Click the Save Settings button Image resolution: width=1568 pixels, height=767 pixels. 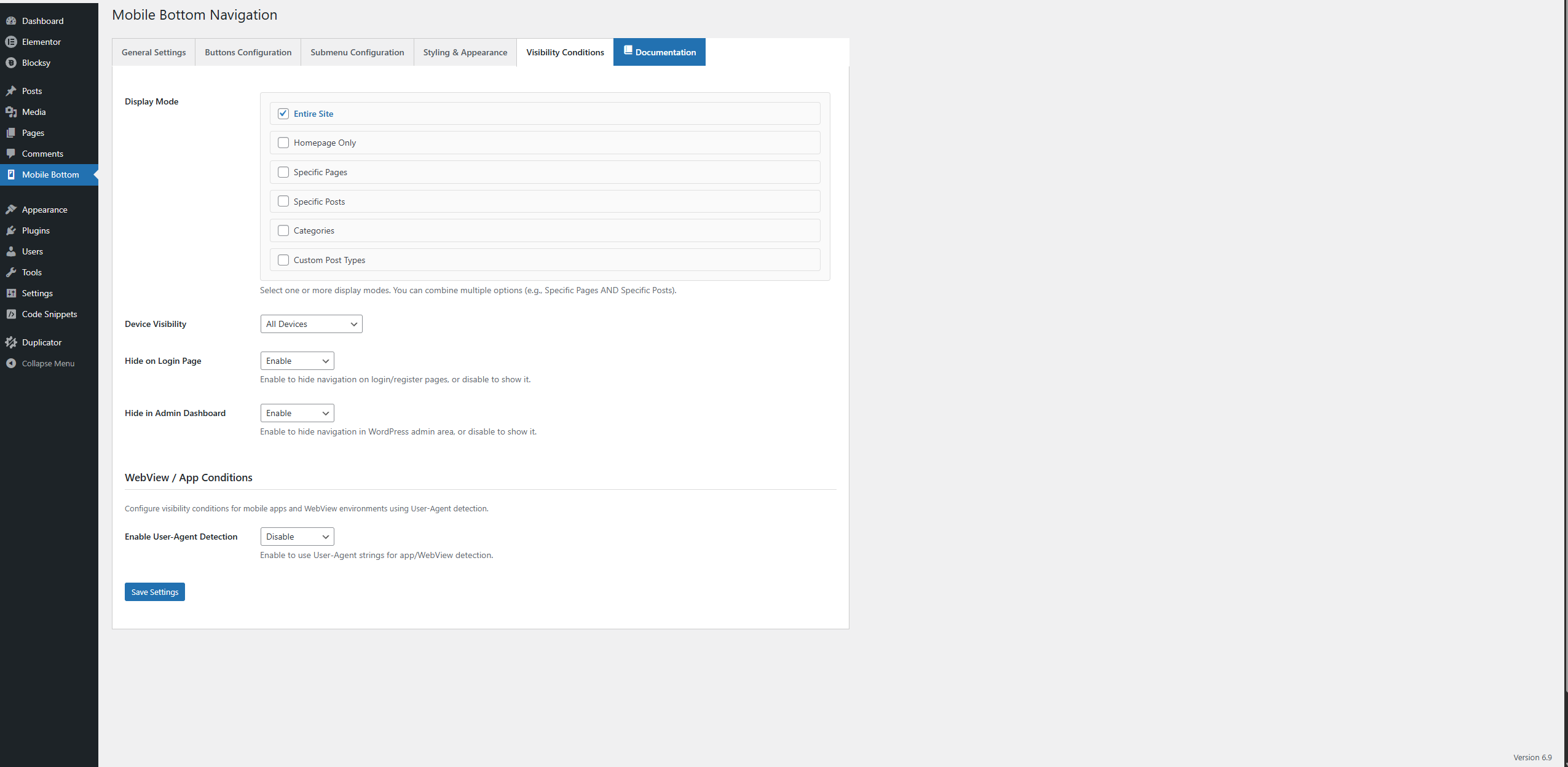coord(155,592)
